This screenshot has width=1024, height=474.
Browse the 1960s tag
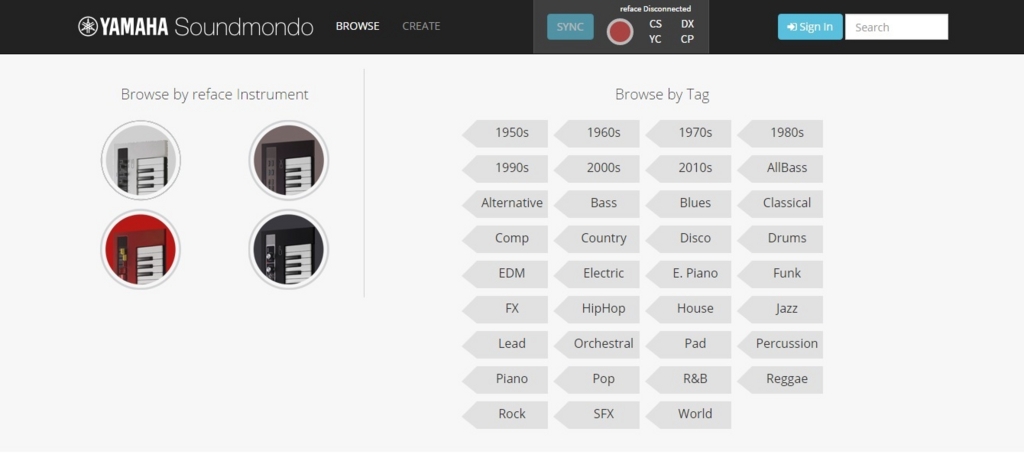coord(597,133)
